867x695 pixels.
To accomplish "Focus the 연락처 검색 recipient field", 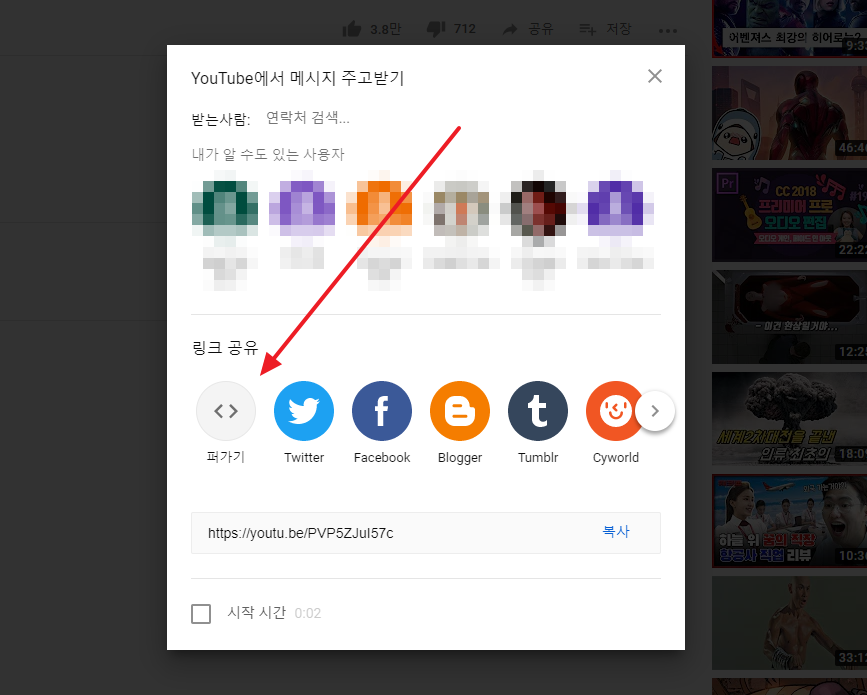I will (307, 118).
